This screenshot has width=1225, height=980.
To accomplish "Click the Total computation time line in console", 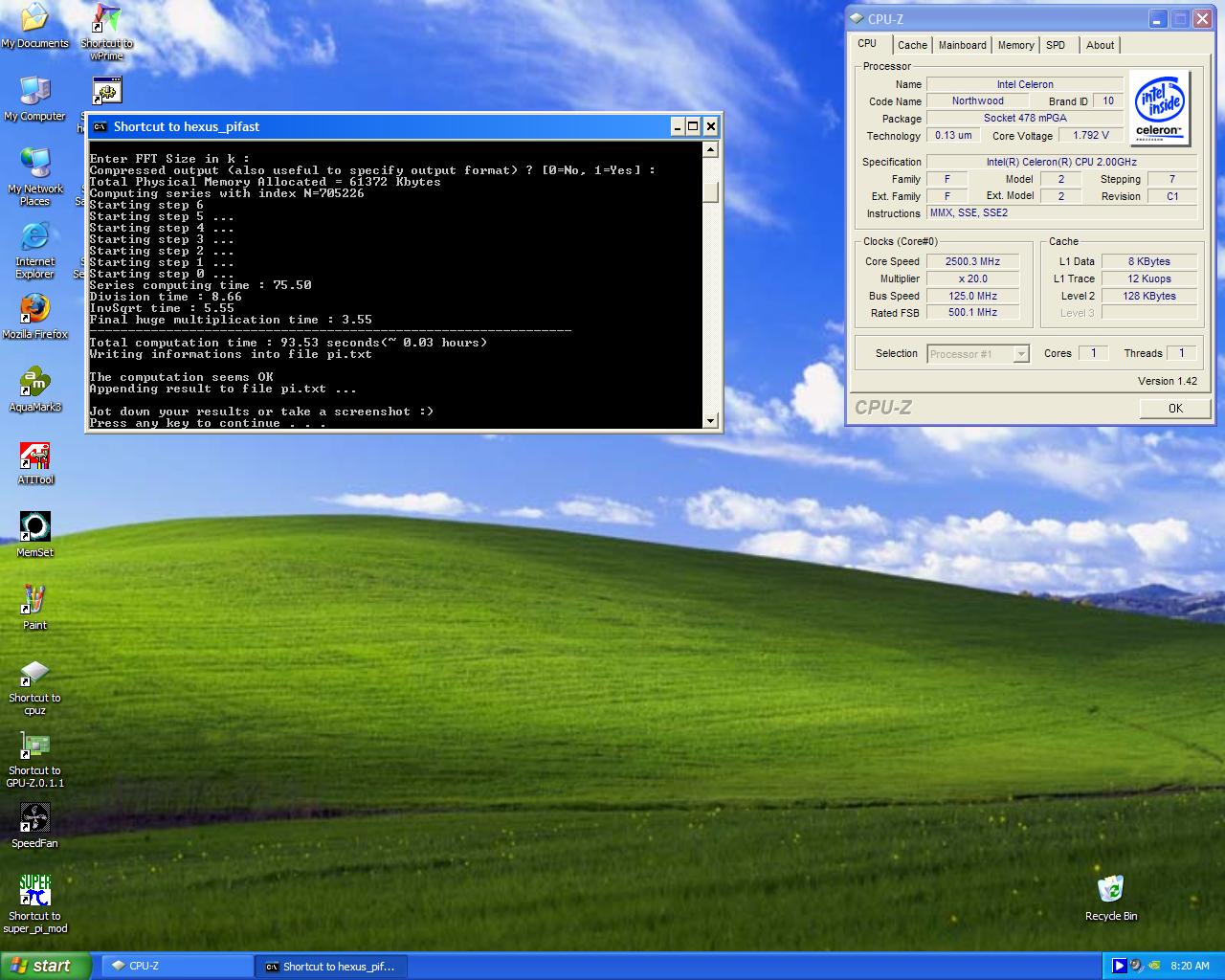I will tap(288, 343).
